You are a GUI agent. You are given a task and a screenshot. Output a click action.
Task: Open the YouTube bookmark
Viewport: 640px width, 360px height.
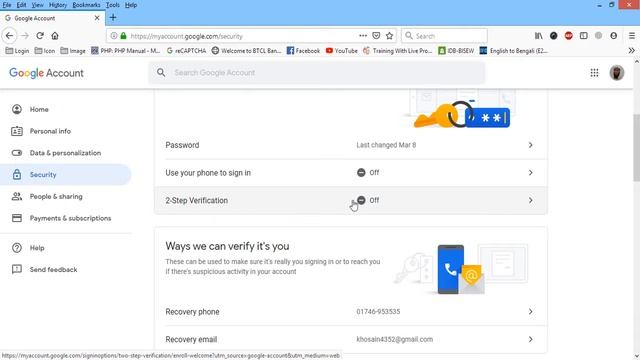coord(342,51)
